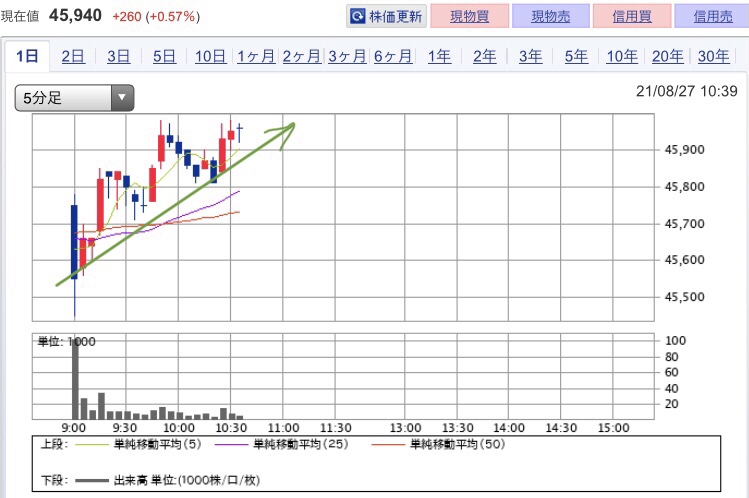
Task: Select the 1日 chart tab
Action: point(27,56)
